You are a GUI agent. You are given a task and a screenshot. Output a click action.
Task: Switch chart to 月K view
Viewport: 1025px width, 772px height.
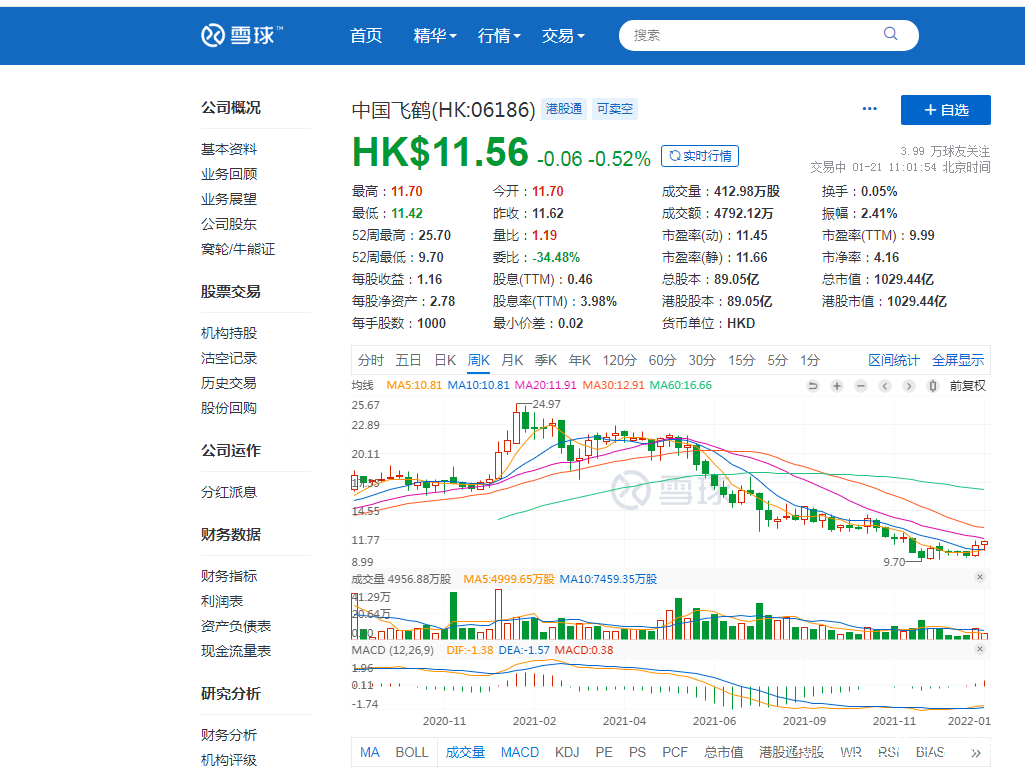coord(512,360)
